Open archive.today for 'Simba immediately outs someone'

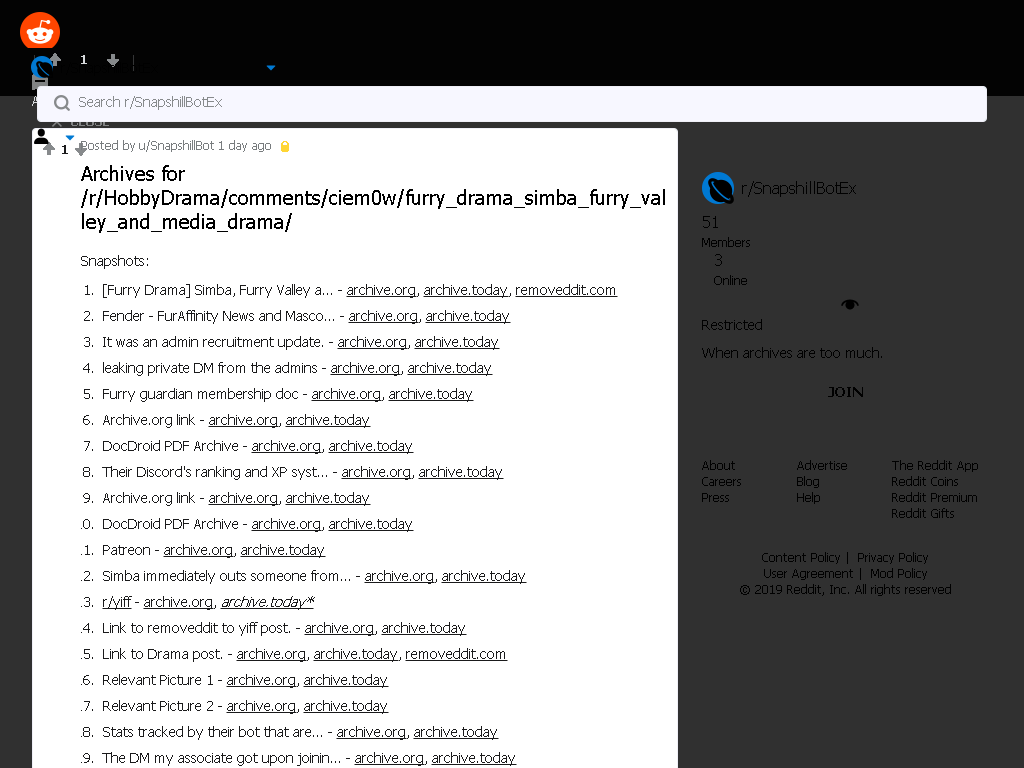pos(483,576)
